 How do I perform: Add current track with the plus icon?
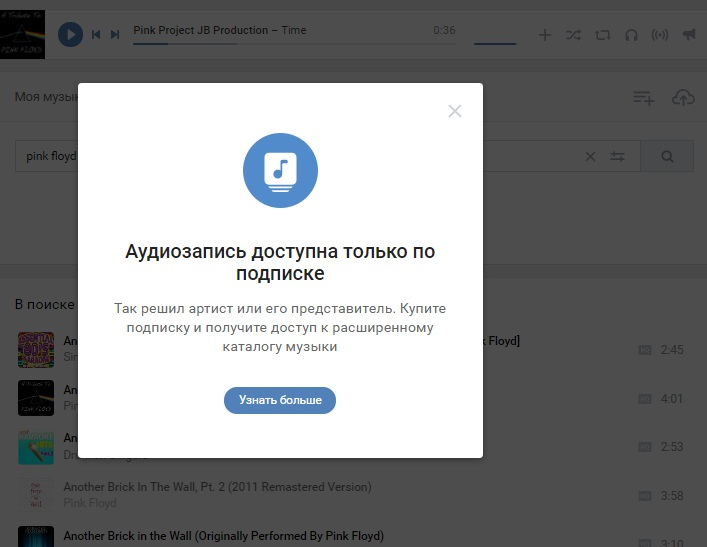click(545, 35)
